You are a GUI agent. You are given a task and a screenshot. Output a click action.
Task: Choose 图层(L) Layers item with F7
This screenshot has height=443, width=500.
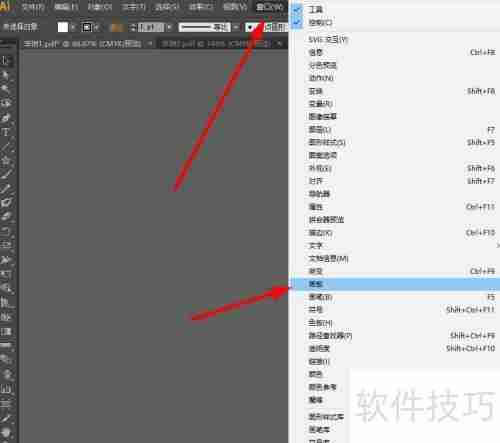pos(394,130)
